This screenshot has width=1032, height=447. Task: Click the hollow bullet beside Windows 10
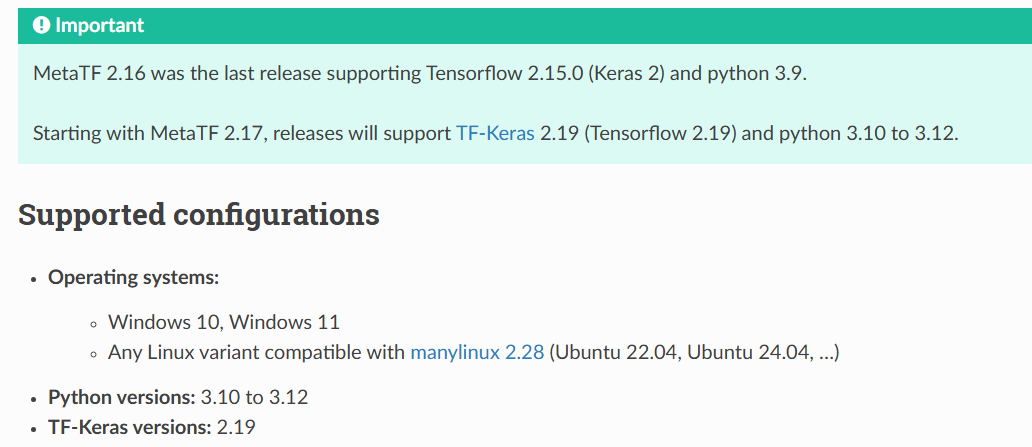tap(94, 323)
